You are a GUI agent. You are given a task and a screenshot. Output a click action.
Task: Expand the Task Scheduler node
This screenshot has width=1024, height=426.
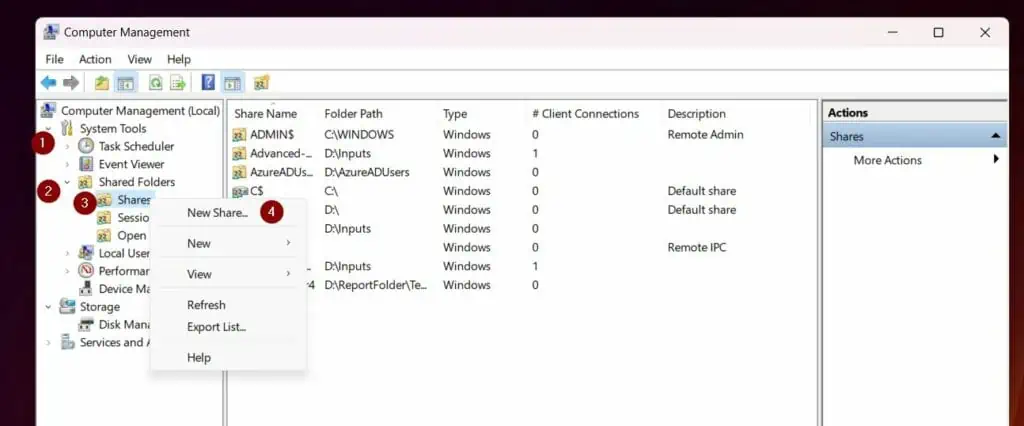[x=67, y=146]
